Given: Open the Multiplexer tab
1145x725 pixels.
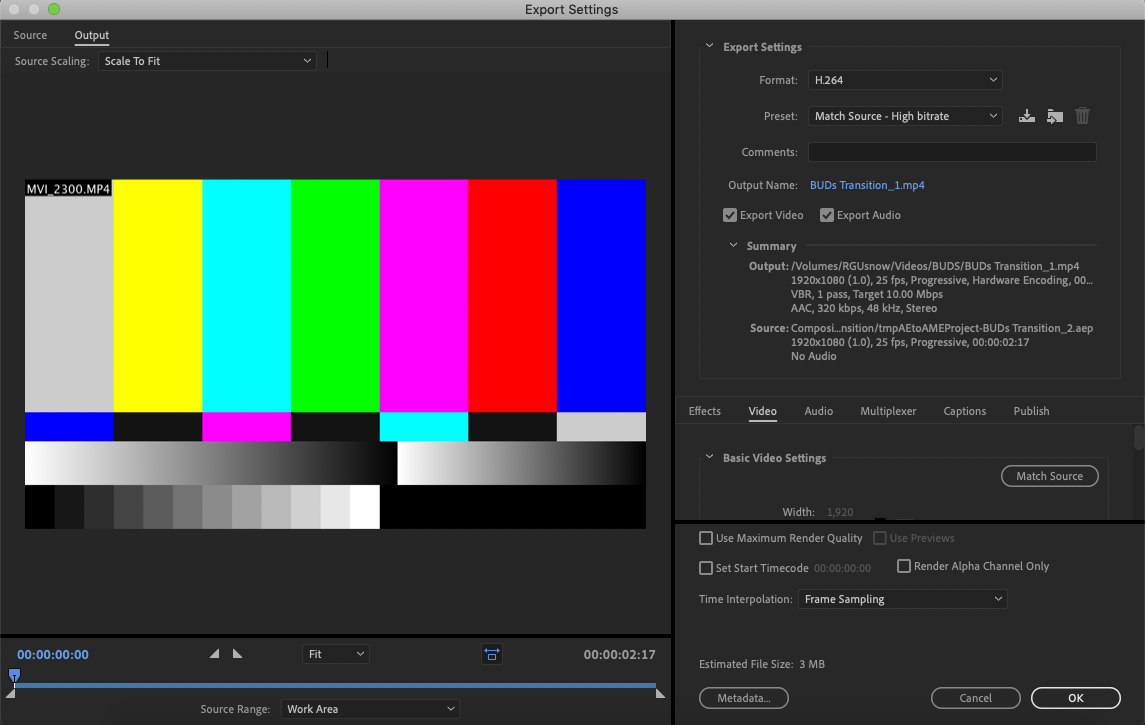Looking at the screenshot, I should click(x=888, y=411).
